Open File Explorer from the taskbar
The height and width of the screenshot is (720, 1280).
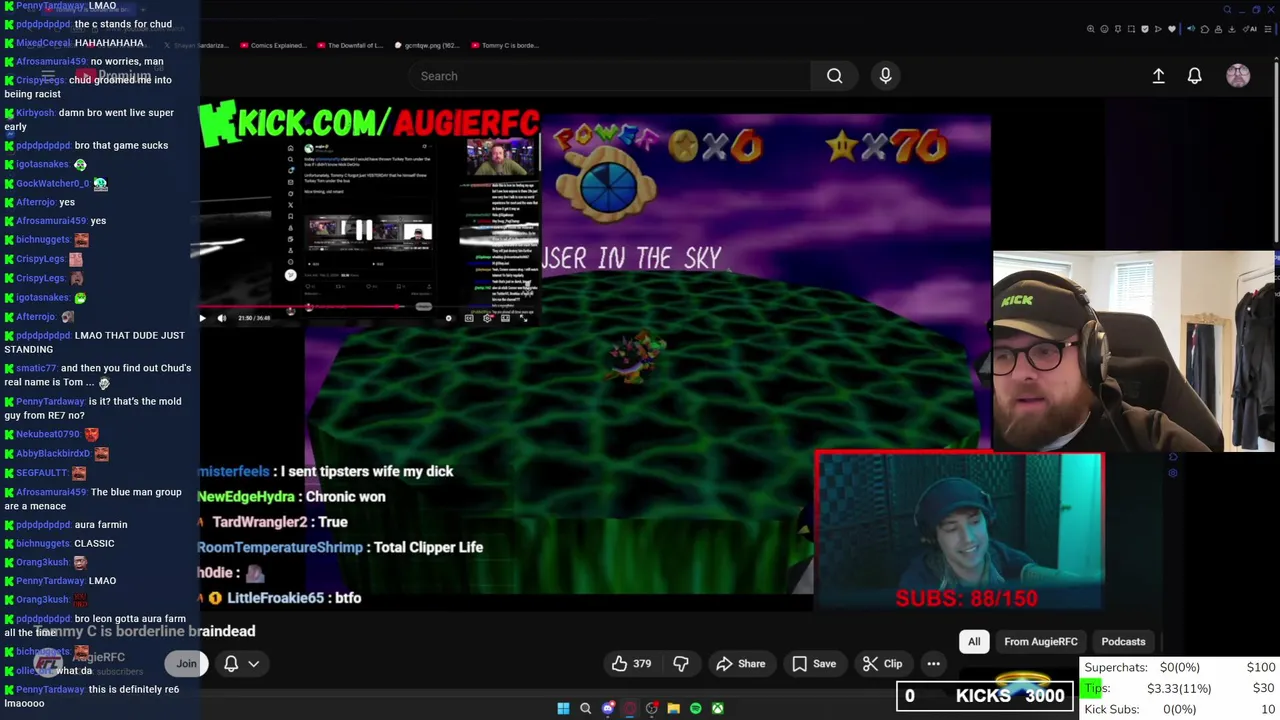[673, 709]
